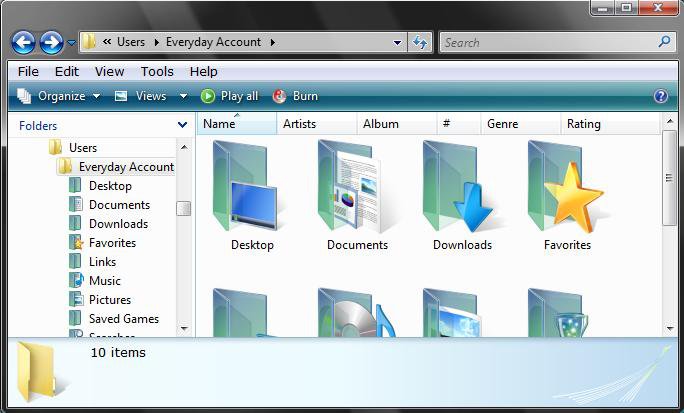Click the Views button
The width and height of the screenshot is (684, 413).
140,96
